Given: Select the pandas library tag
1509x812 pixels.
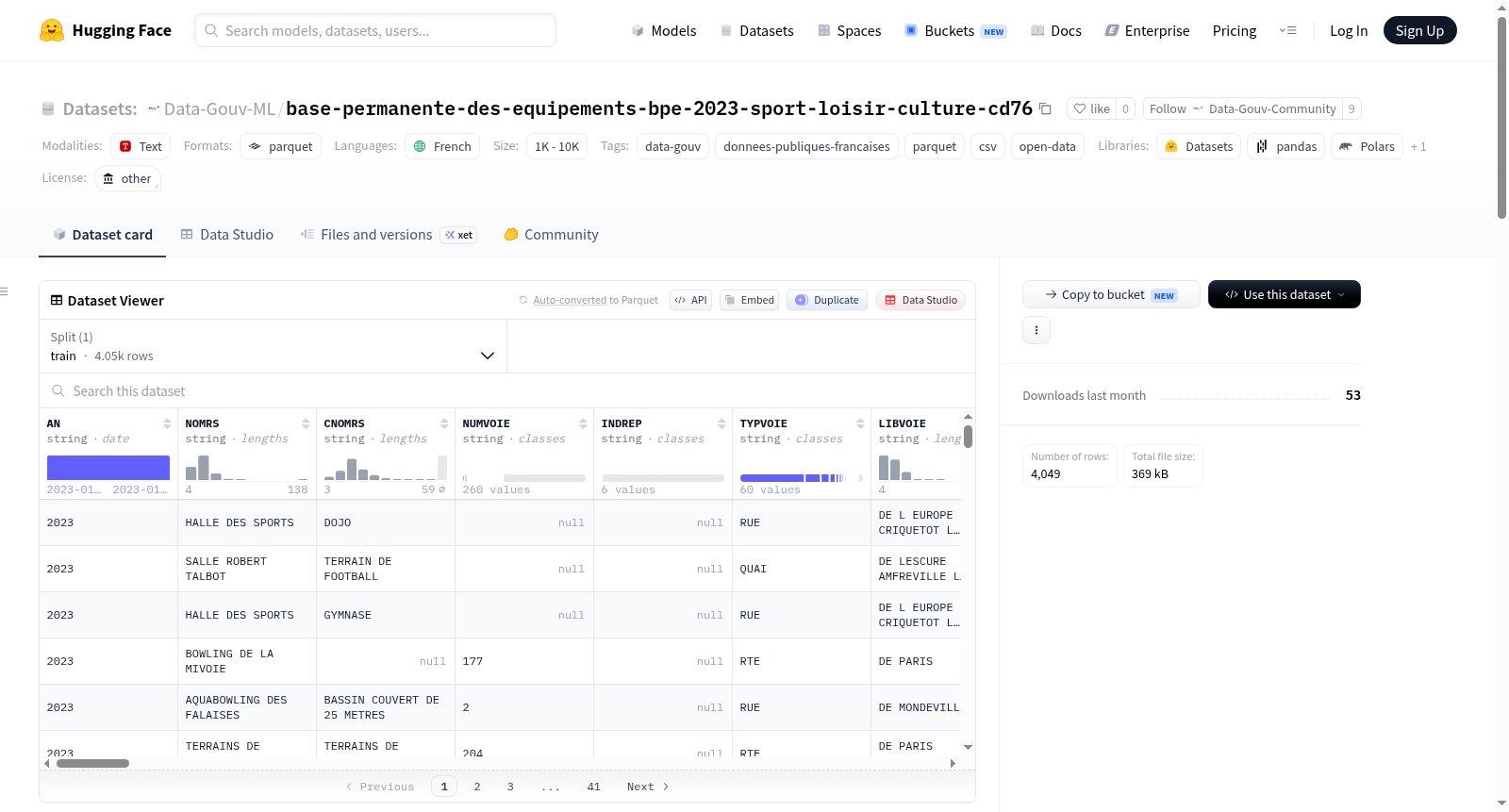Looking at the screenshot, I should click(x=1286, y=146).
